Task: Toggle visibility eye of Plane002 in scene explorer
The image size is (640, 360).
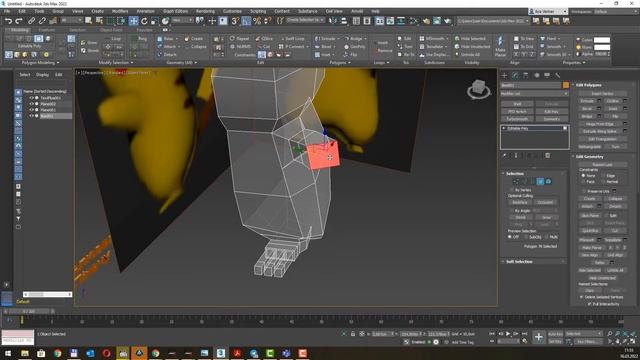Action: [31, 104]
